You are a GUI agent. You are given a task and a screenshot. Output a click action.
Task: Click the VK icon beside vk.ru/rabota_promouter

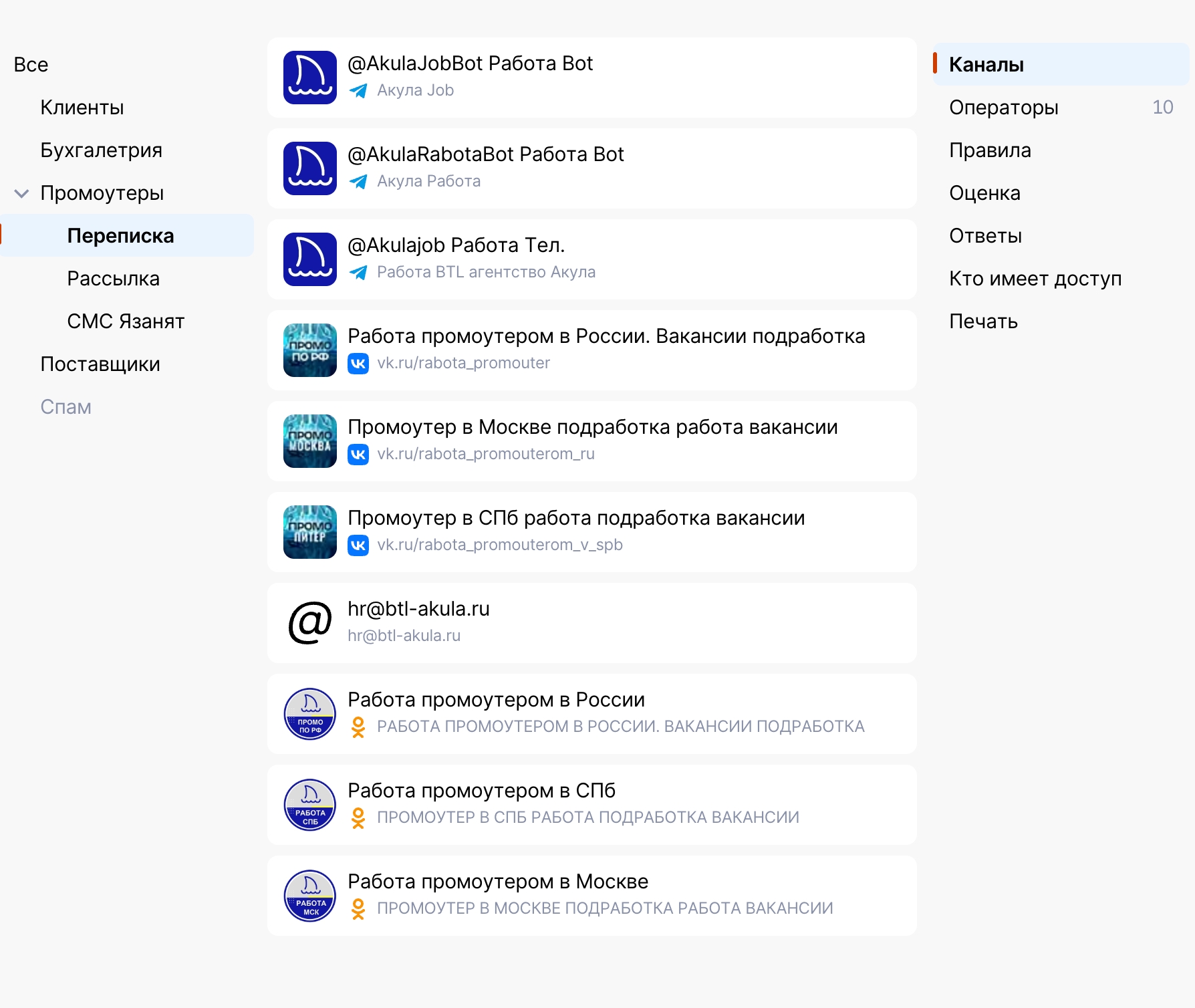click(x=358, y=364)
